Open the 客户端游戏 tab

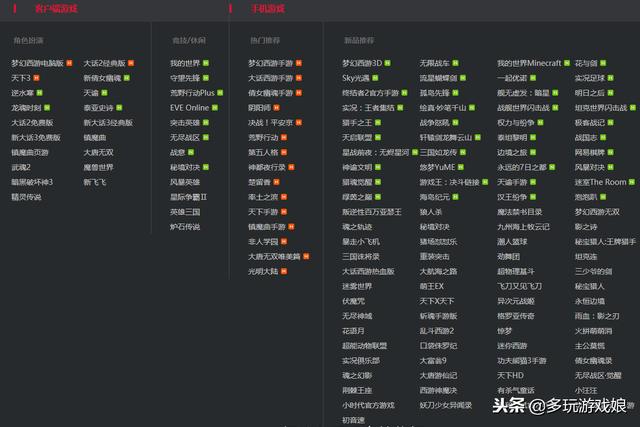[x=56, y=9]
